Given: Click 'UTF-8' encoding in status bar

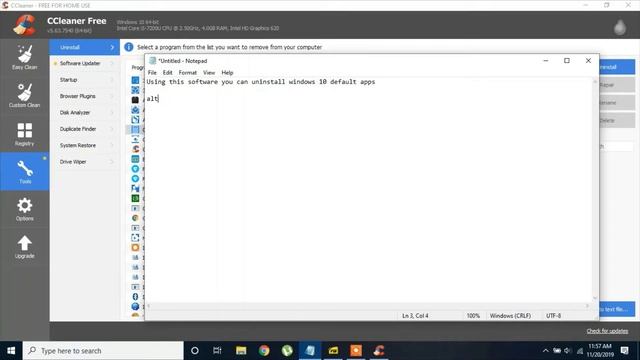Looking at the screenshot, I should pyautogui.click(x=553, y=316).
